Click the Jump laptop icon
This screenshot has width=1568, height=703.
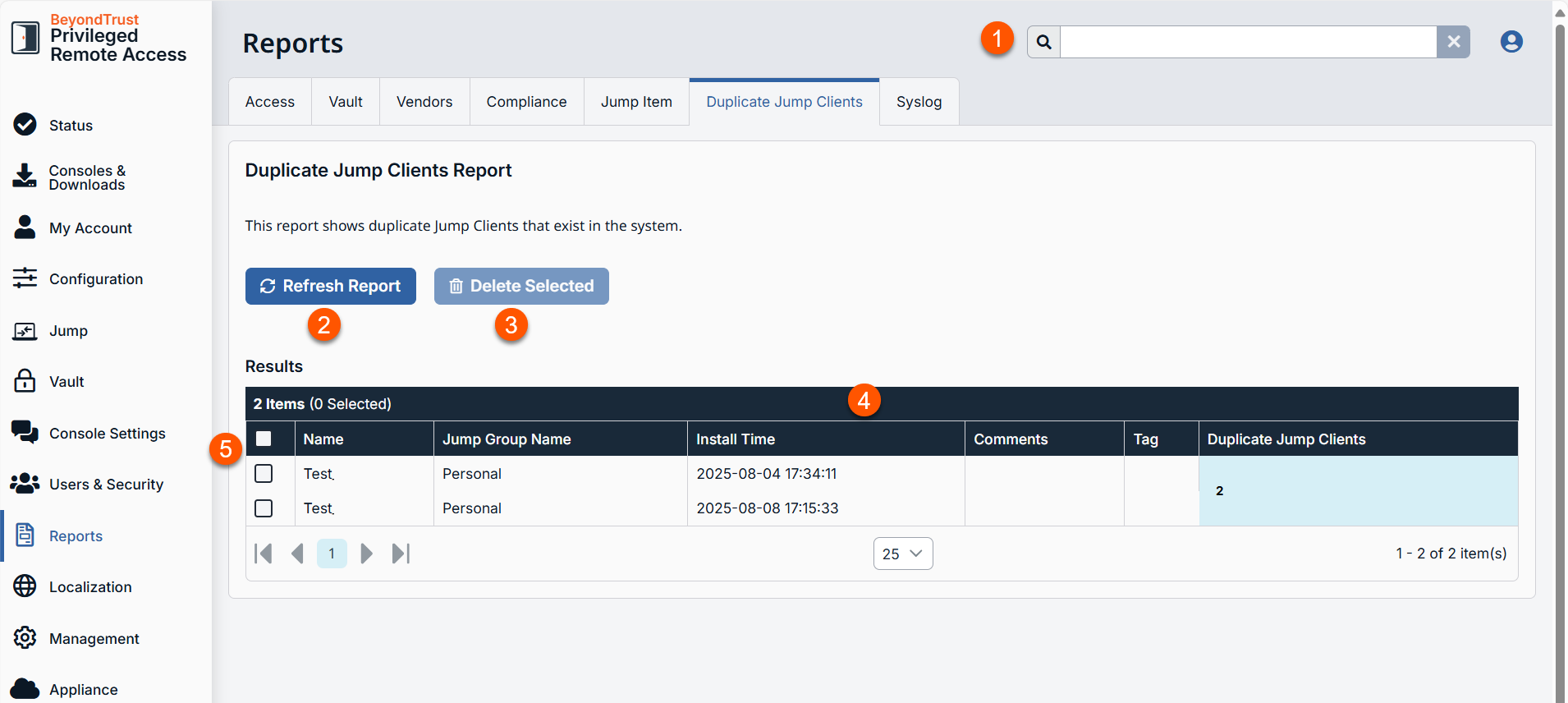click(x=25, y=330)
